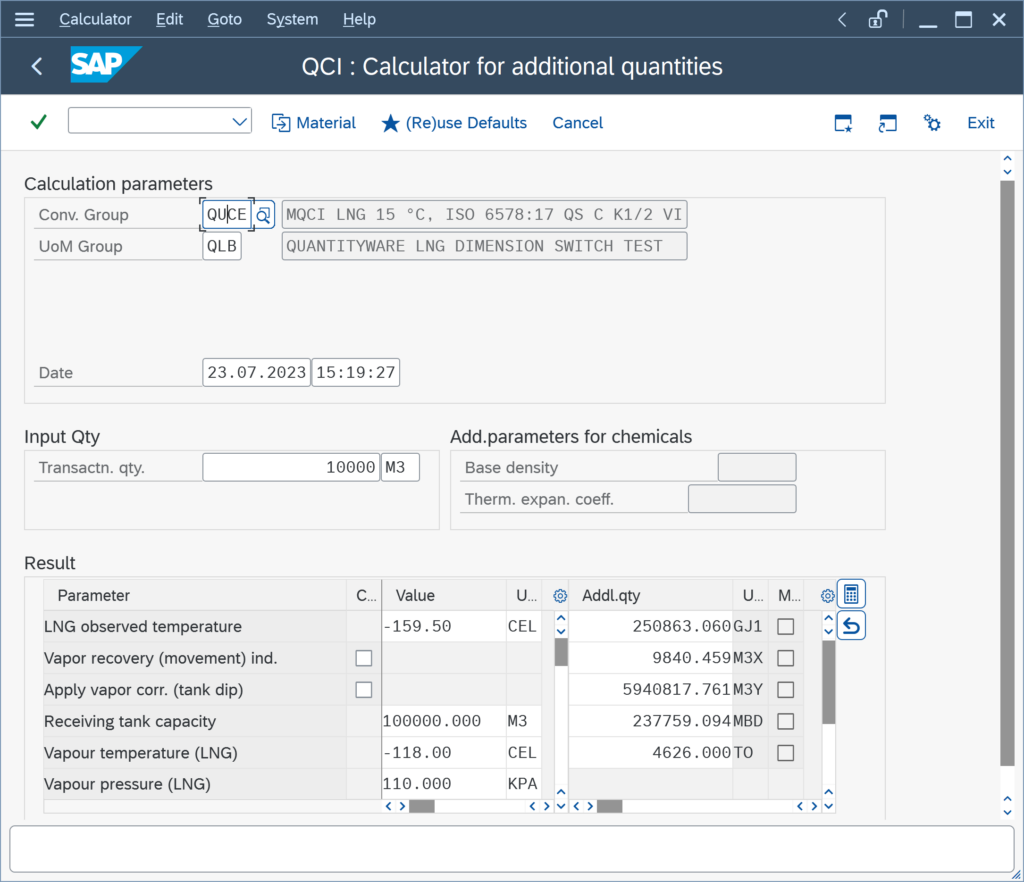Click the Transactn. qty. value field
Image resolution: width=1024 pixels, height=882 pixels.
click(291, 467)
